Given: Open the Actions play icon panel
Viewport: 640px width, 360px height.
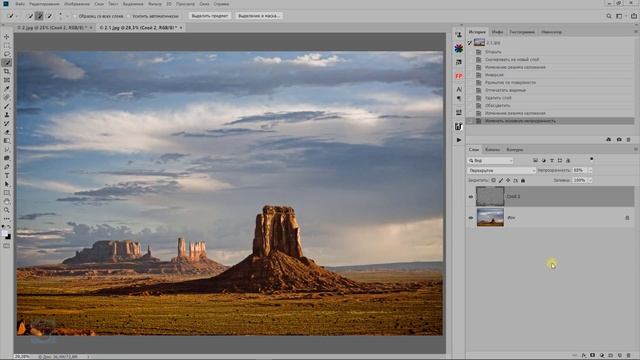Looking at the screenshot, I should coord(459,140).
